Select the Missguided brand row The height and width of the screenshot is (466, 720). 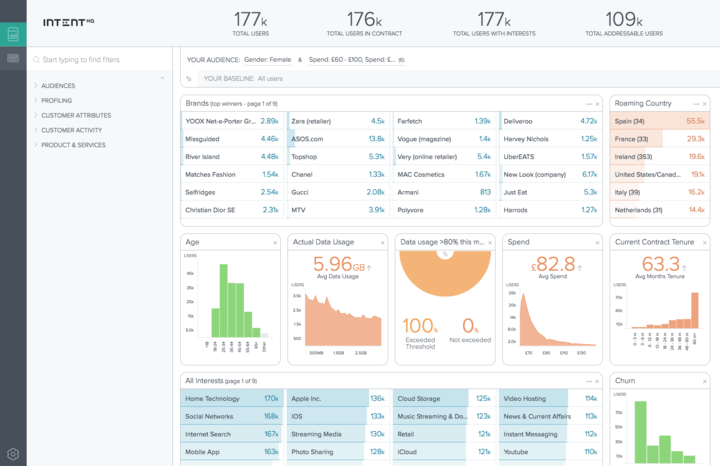(x=232, y=139)
